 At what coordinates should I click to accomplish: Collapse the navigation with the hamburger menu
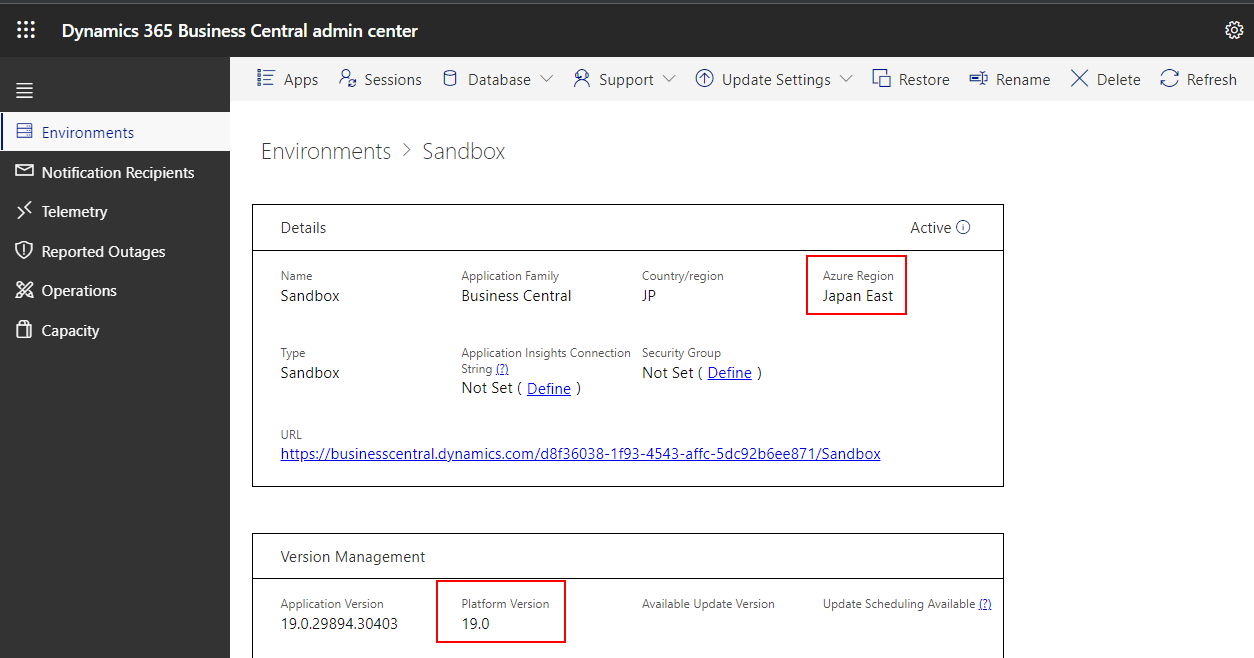coord(24,89)
